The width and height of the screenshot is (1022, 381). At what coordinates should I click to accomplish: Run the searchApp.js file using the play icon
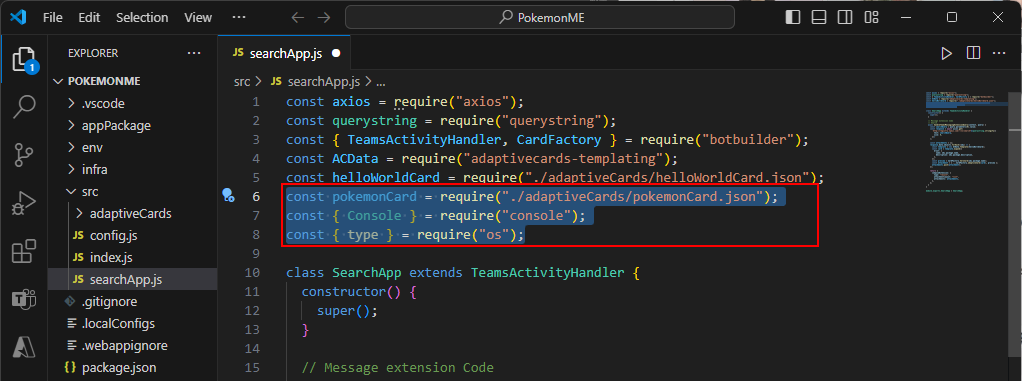point(946,53)
